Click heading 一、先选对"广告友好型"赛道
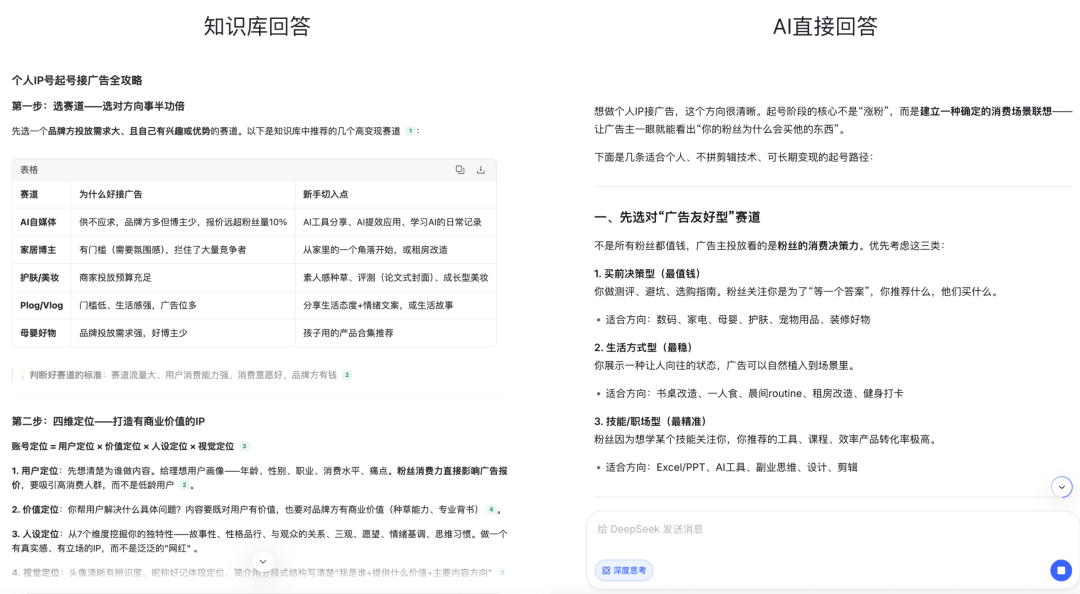Screen dimensions: 1080x594 coord(677,217)
